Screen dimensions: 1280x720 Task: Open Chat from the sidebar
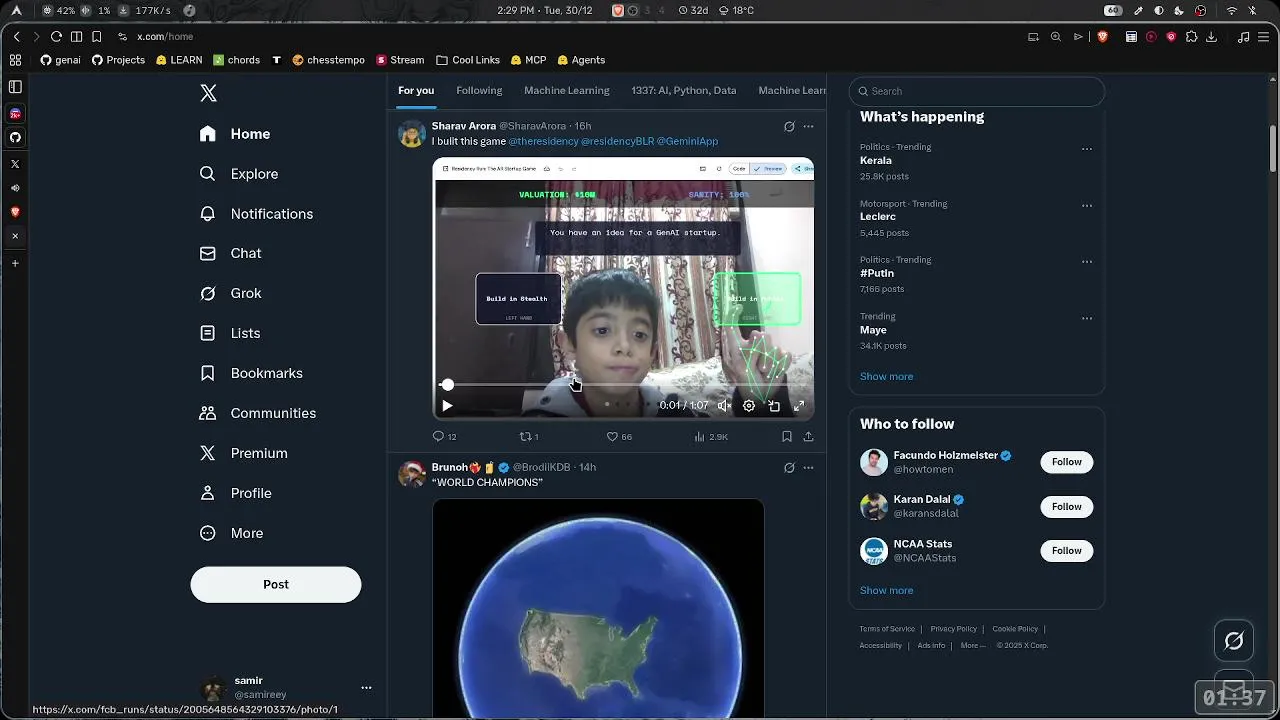tap(231, 253)
